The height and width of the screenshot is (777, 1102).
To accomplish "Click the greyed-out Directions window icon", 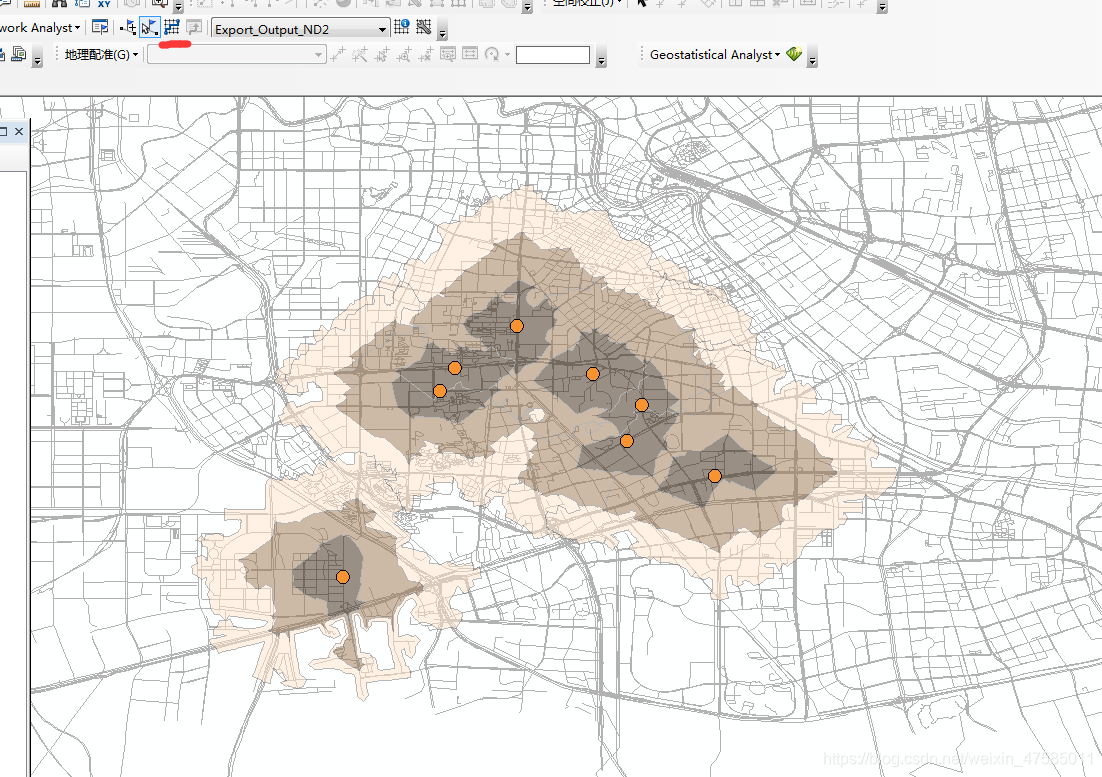I will click(x=194, y=28).
